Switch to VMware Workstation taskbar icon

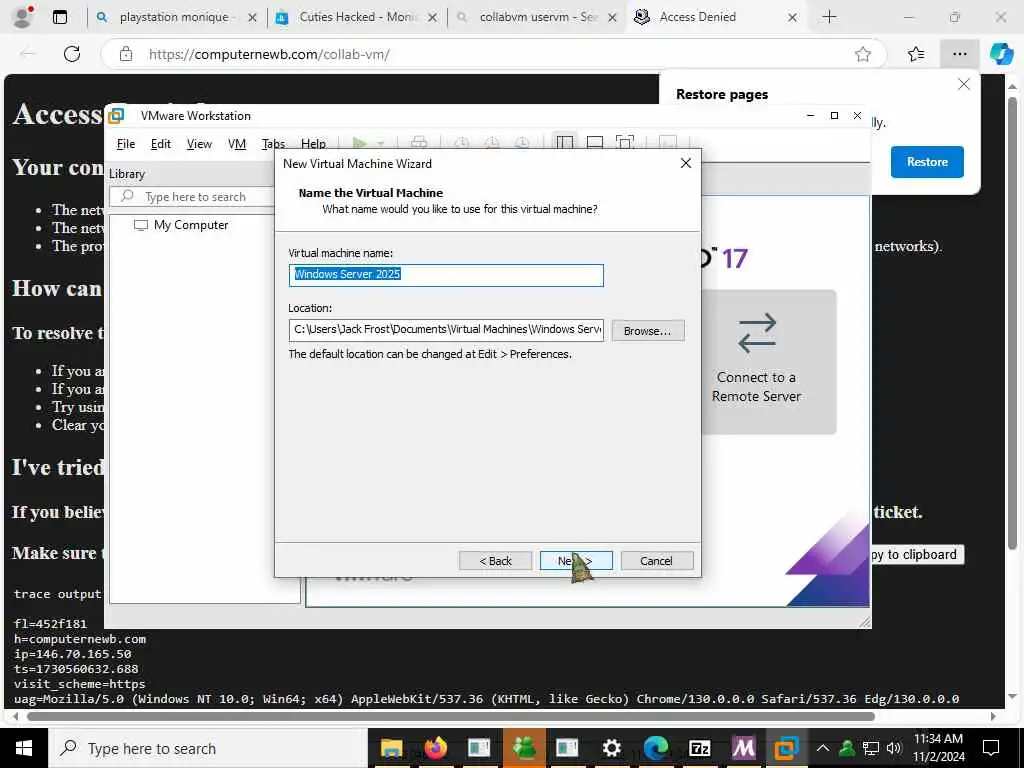pyautogui.click(x=786, y=748)
